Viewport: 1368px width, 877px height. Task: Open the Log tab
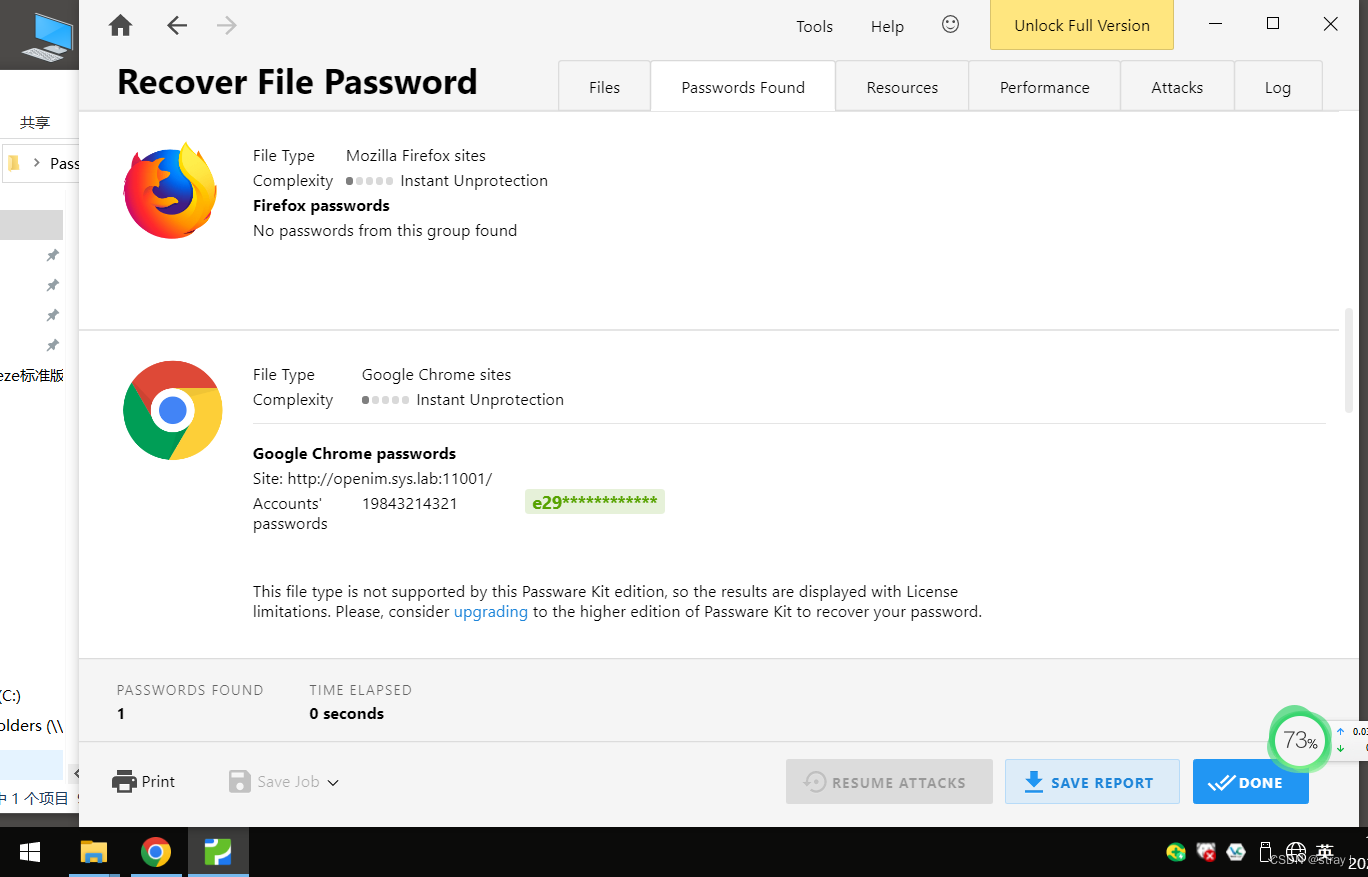tap(1278, 87)
